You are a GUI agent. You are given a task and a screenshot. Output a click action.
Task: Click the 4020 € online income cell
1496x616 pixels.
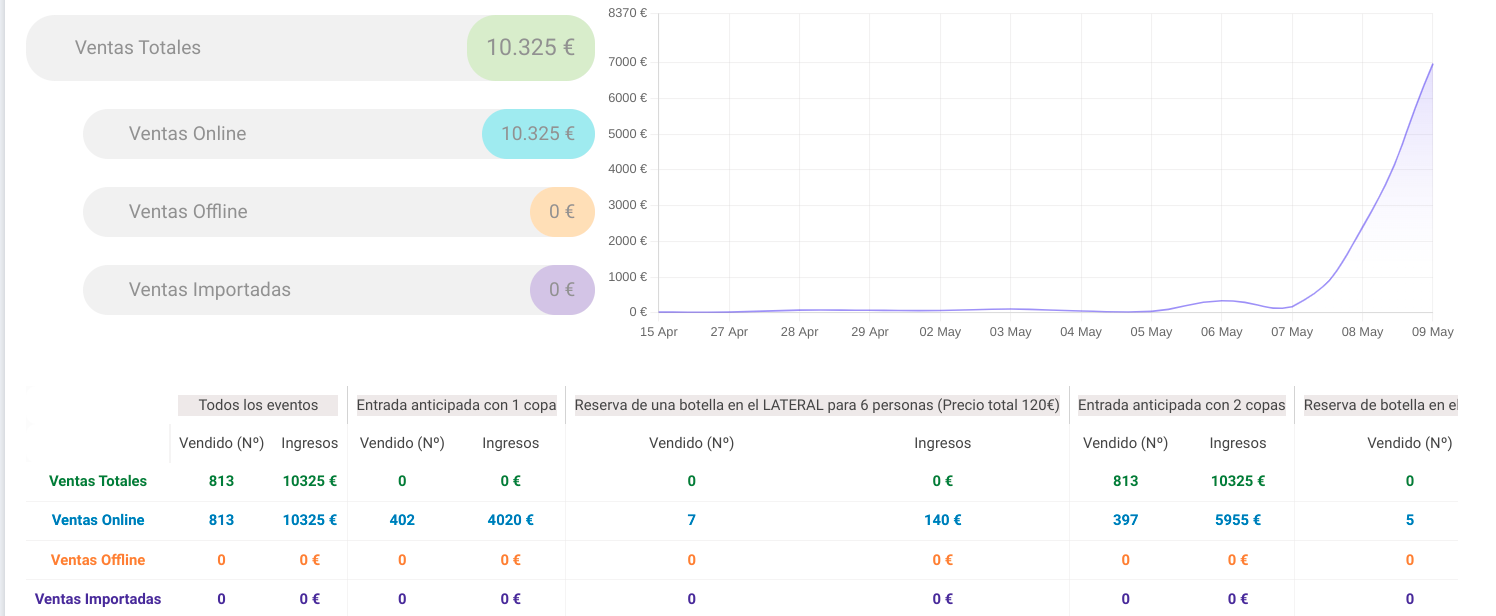(x=510, y=520)
